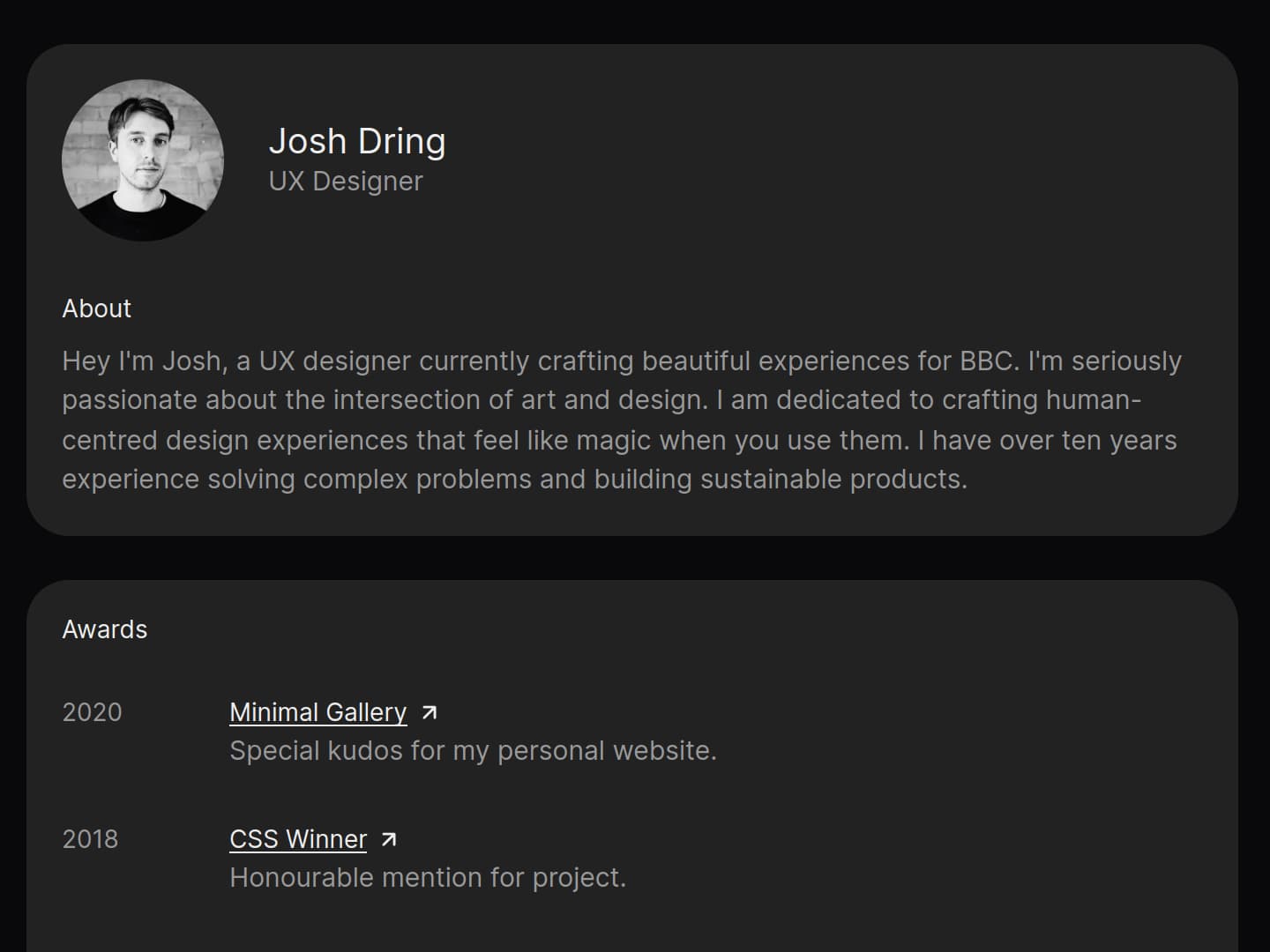
Task: Click 'Honourable mention for project.' description
Action: [x=428, y=878]
